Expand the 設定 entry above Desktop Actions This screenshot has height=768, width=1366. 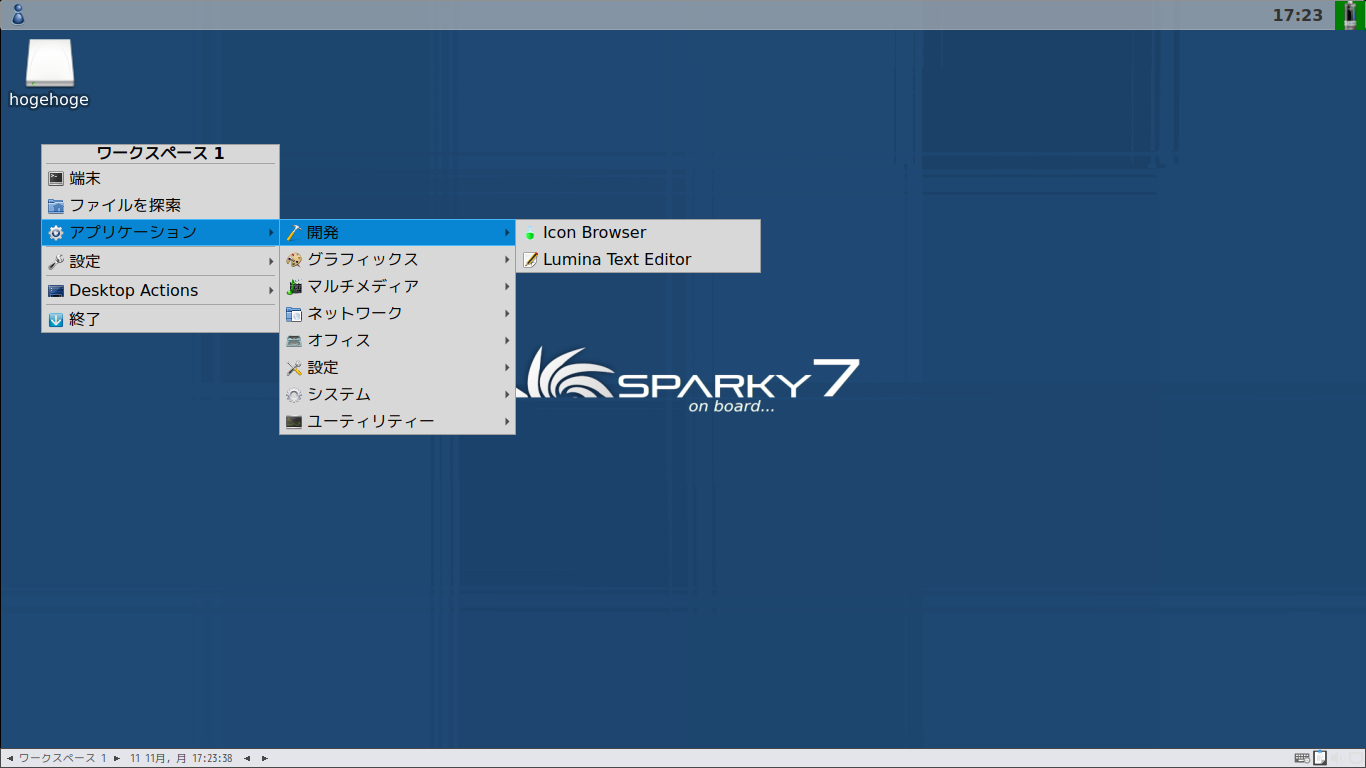(x=160, y=261)
